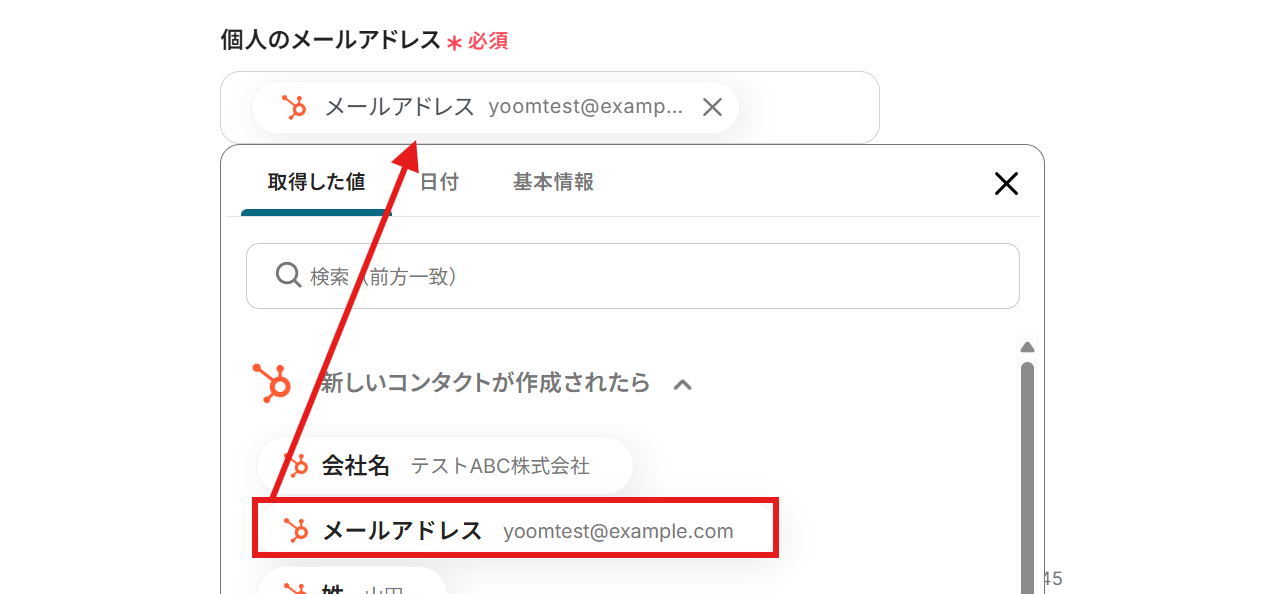Click the 新しいコンタクトが作成されたら section heading
The image size is (1276, 594).
485,383
